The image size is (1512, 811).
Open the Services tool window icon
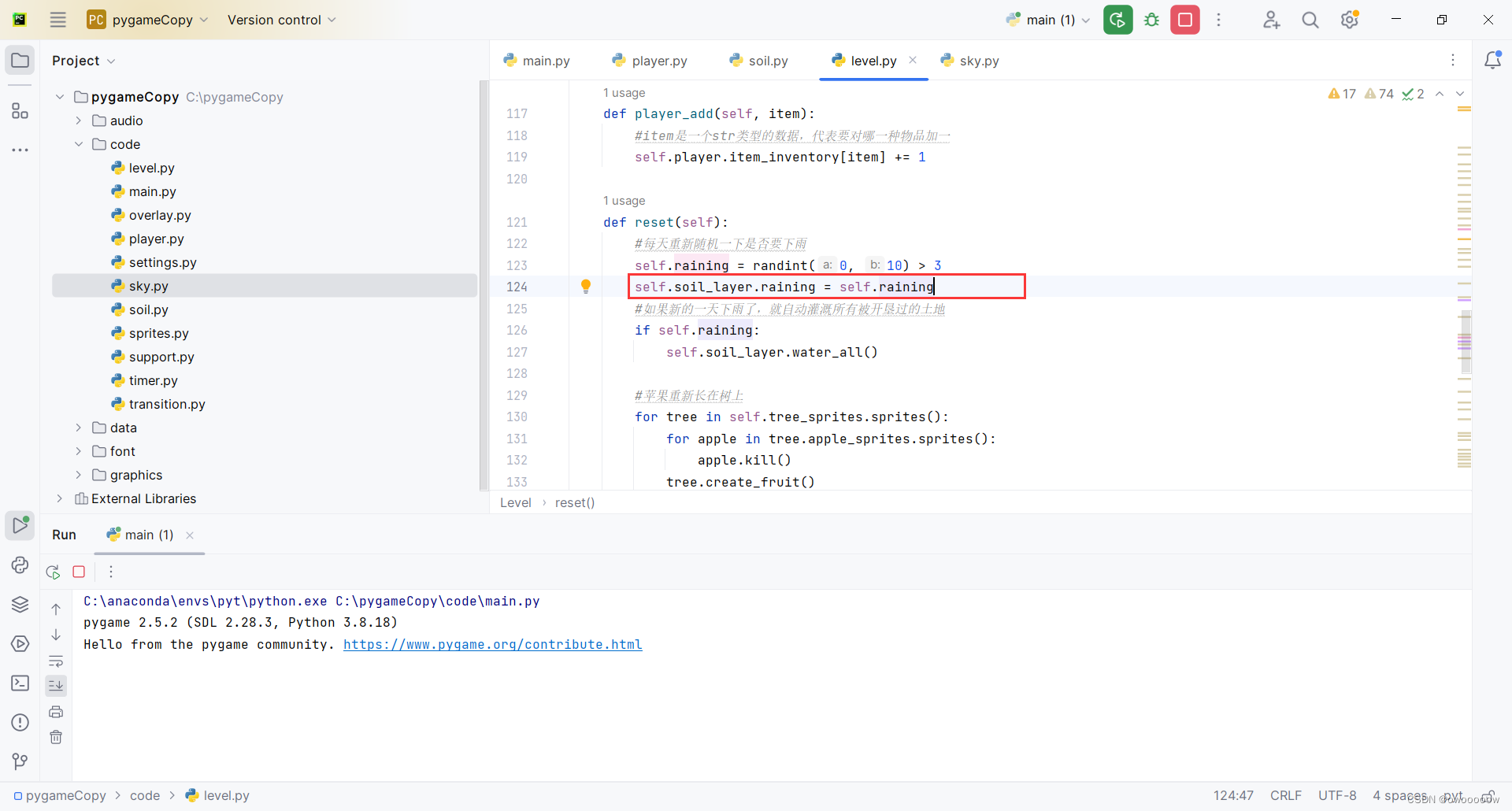pos(20,643)
